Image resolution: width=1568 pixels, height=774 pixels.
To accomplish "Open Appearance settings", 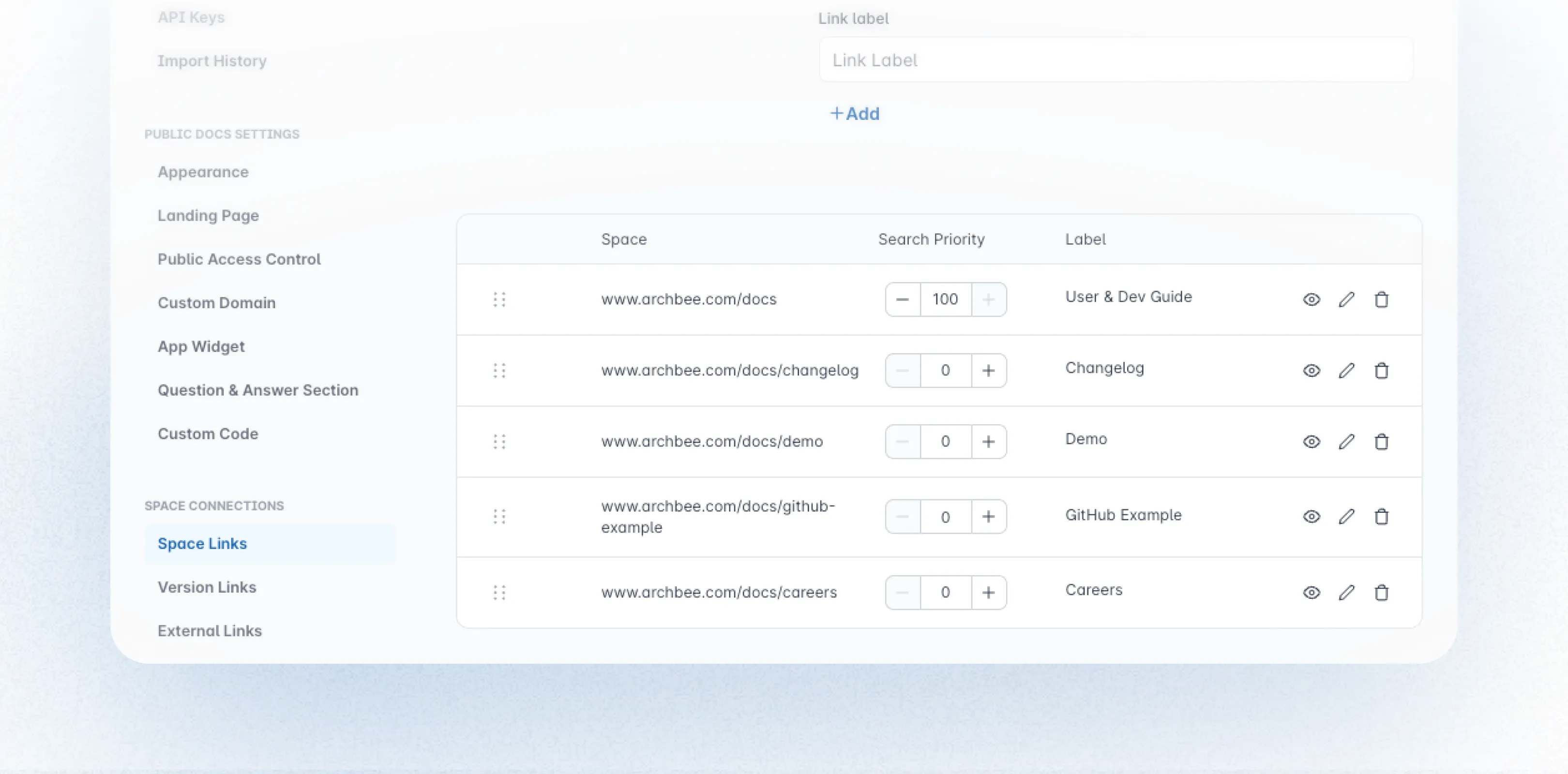I will tap(203, 172).
